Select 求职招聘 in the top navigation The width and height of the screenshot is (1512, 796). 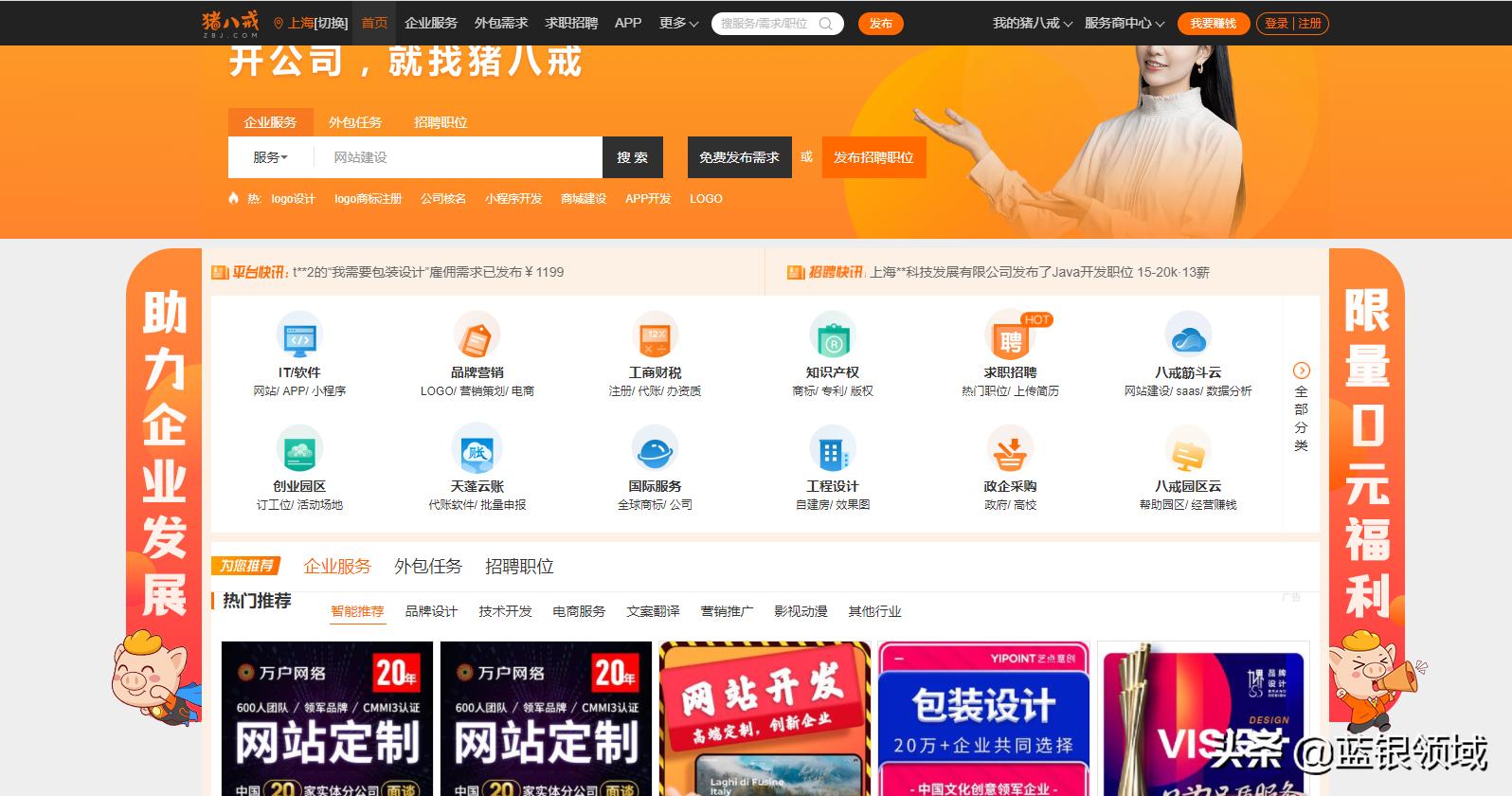[571, 23]
